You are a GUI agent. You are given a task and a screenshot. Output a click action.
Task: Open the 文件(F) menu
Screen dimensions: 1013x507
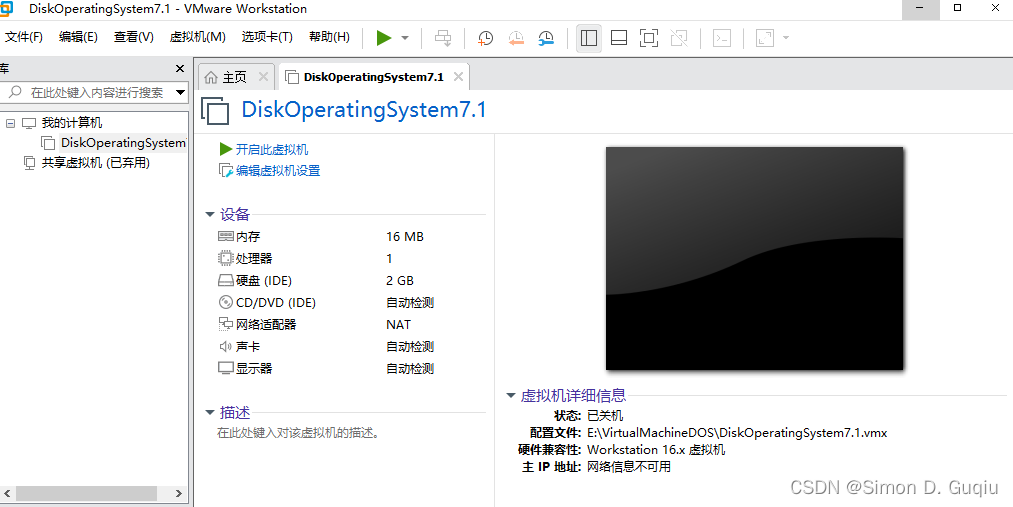click(x=24, y=37)
